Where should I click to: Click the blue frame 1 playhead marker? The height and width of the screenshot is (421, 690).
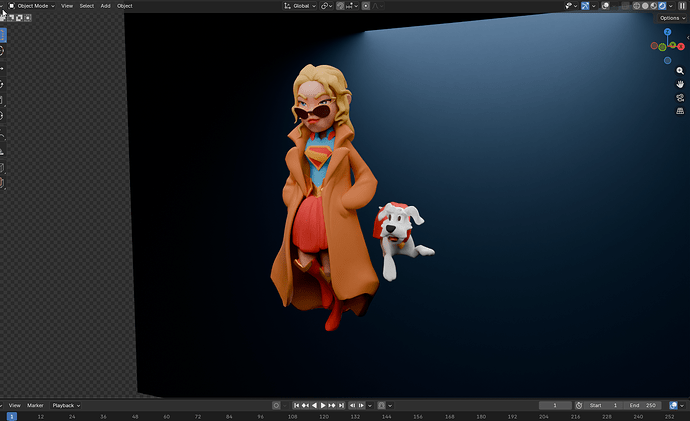coord(12,416)
